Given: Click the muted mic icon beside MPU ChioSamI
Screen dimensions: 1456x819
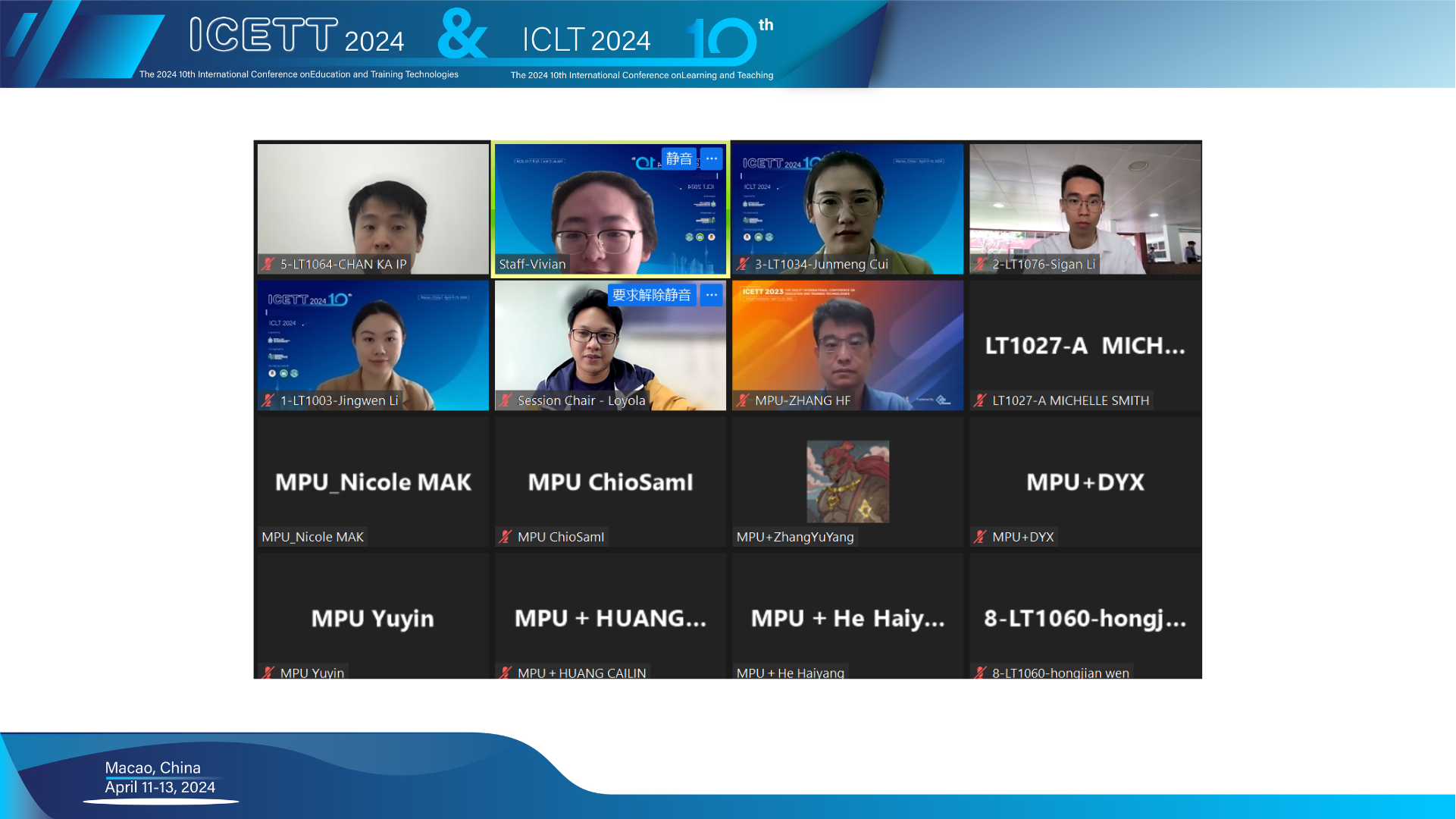Looking at the screenshot, I should pos(506,537).
